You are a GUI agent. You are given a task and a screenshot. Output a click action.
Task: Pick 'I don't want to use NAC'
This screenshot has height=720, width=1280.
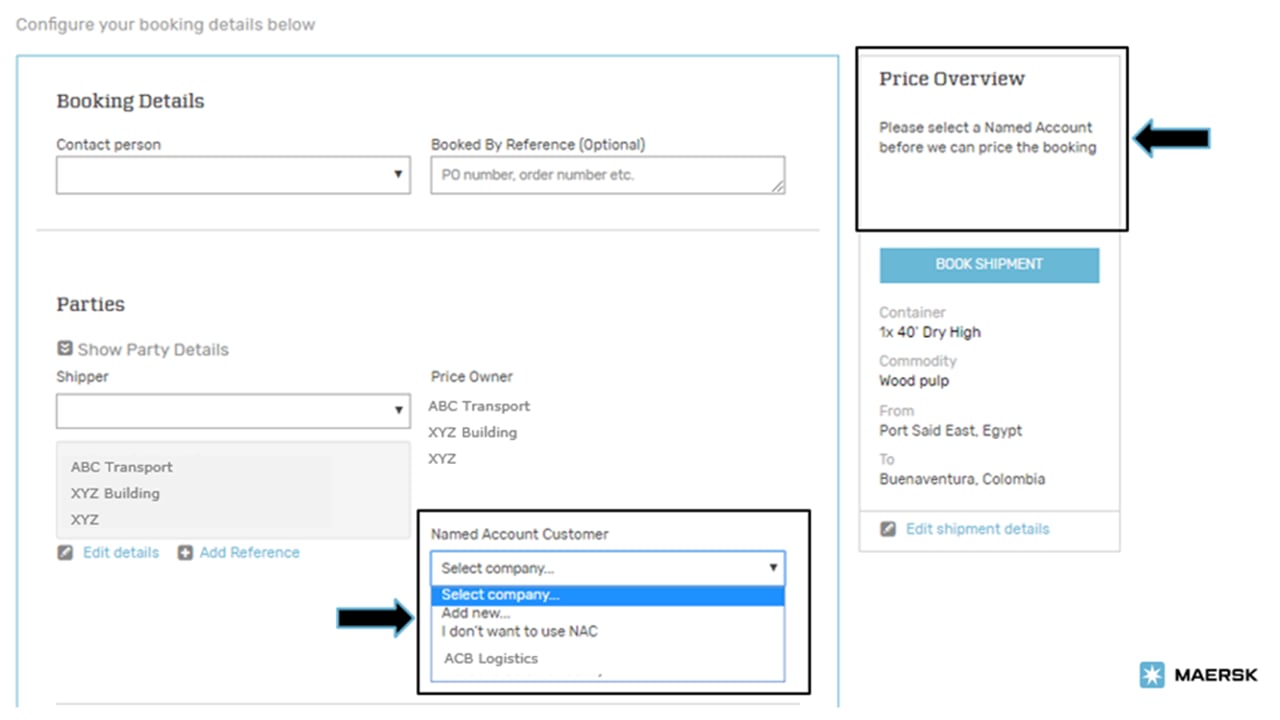click(519, 631)
